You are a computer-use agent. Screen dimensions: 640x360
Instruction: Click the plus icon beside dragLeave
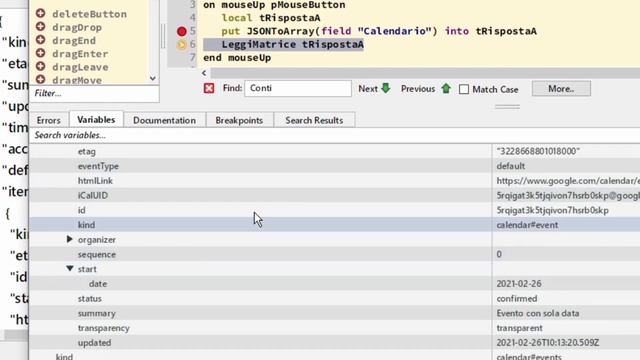click(x=40, y=66)
